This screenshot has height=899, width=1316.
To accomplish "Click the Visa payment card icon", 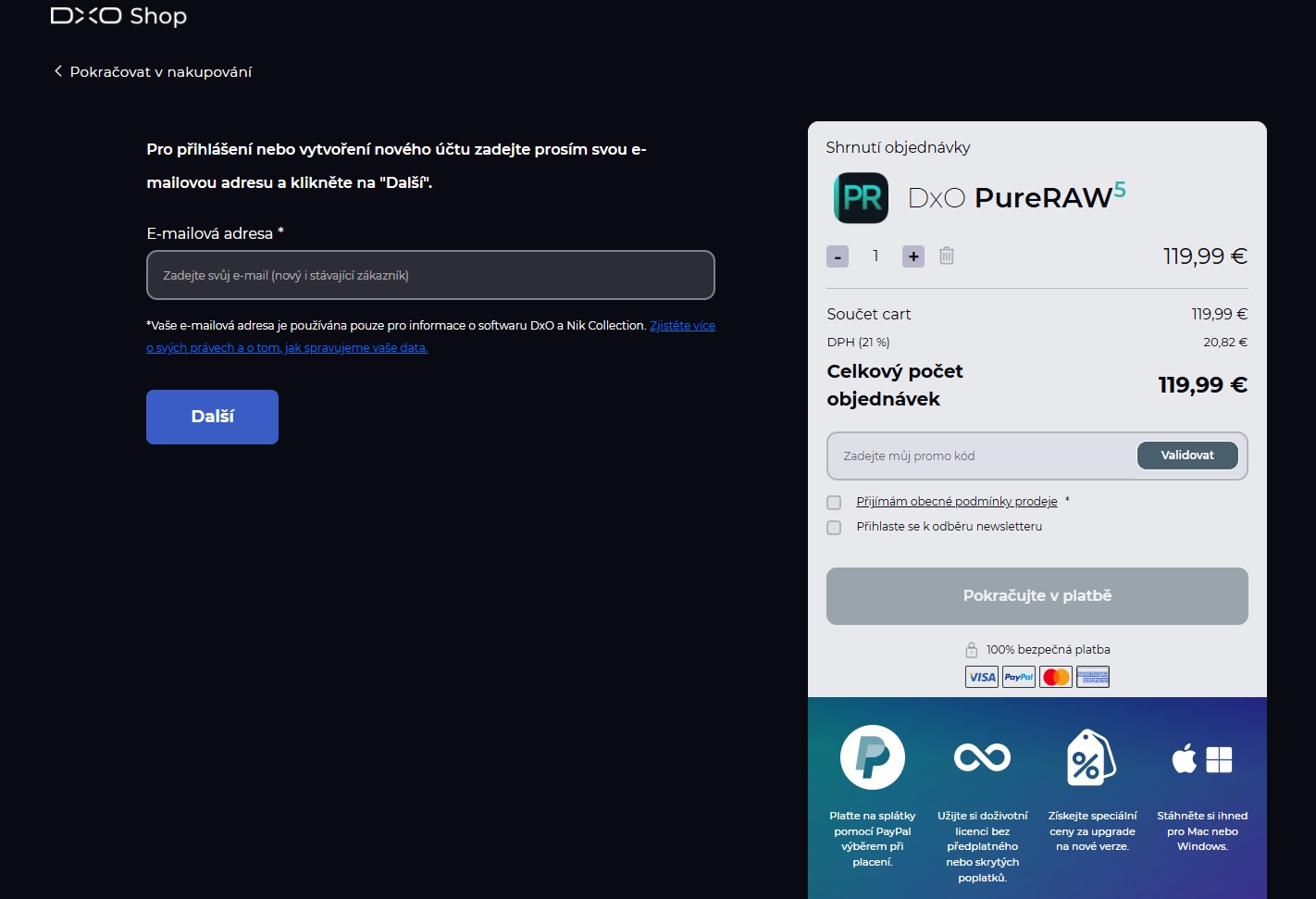I will click(x=981, y=677).
